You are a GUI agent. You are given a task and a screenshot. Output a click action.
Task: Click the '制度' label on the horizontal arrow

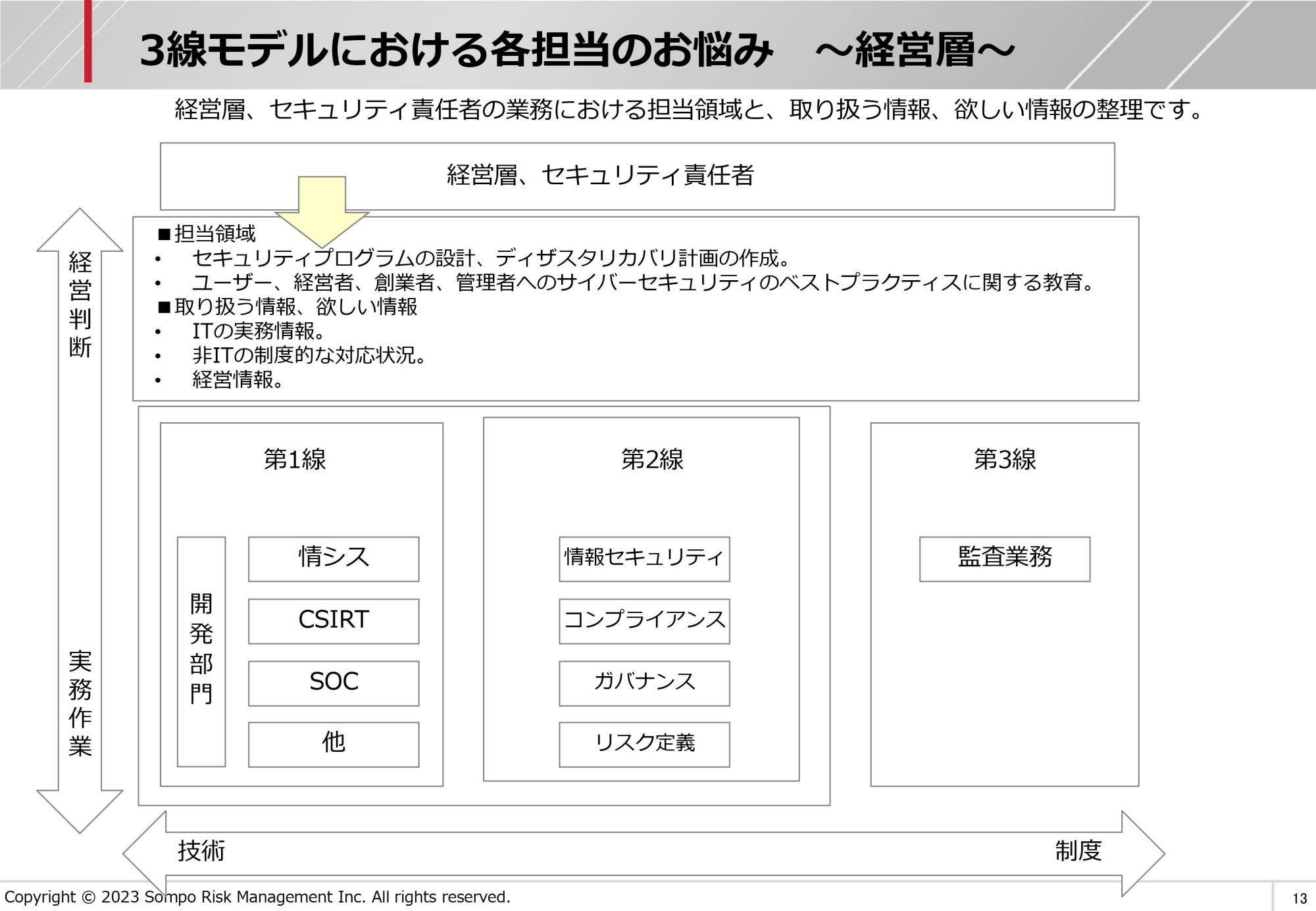click(x=1078, y=850)
